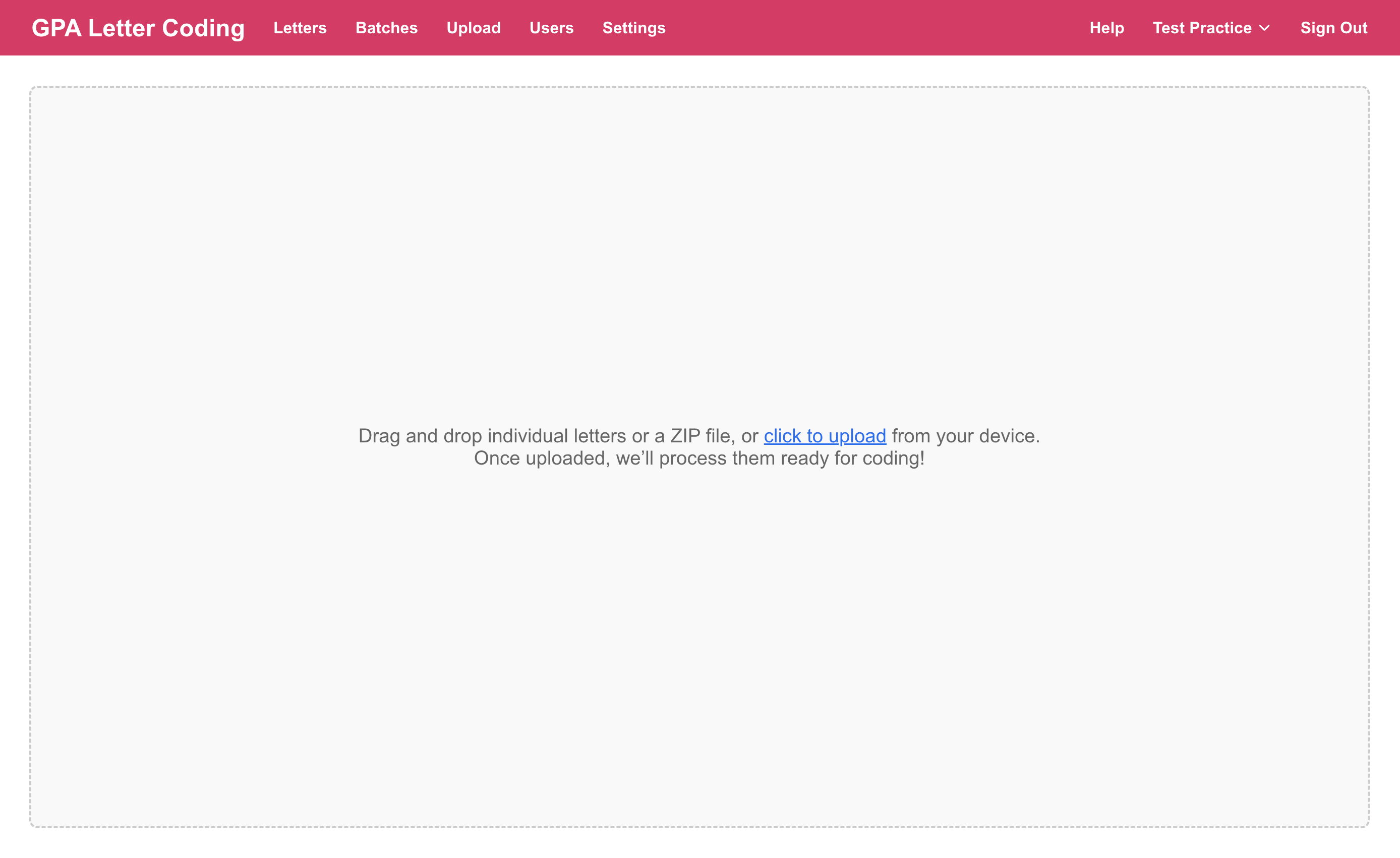Go to the Settings page
This screenshot has width=1400, height=858.
coord(633,27)
